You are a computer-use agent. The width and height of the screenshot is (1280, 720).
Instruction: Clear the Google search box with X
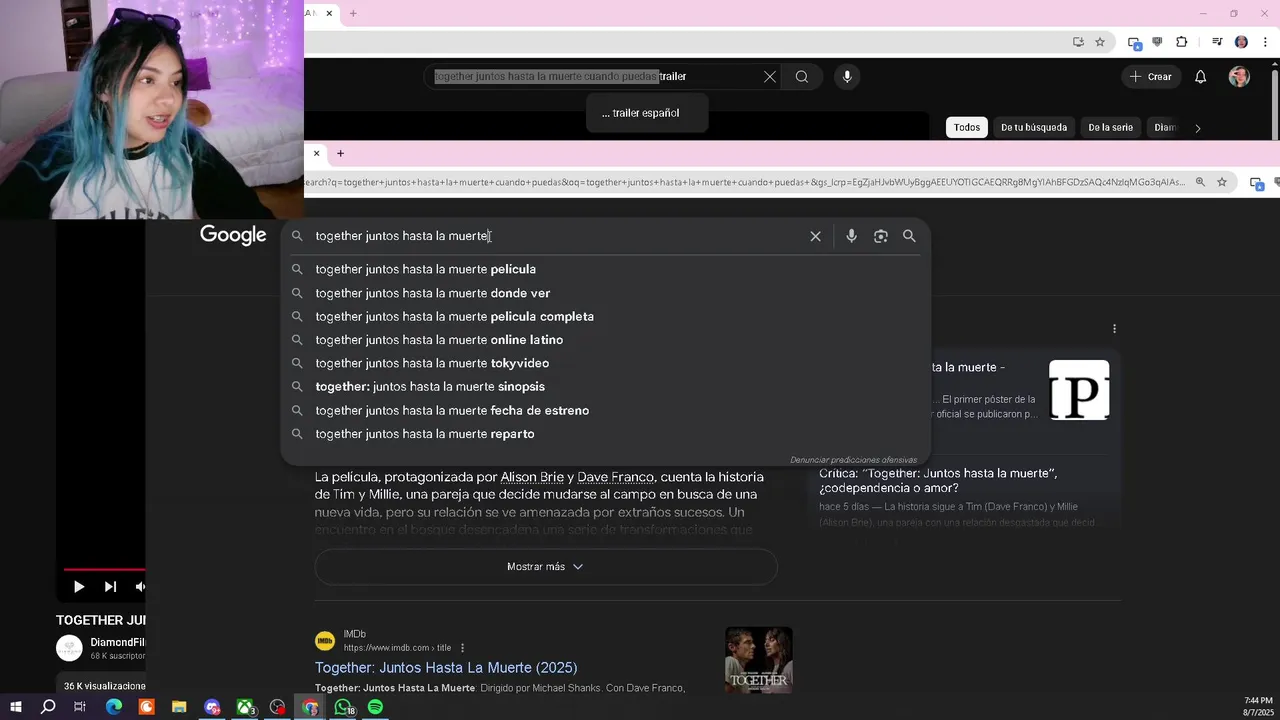pyautogui.click(x=815, y=236)
